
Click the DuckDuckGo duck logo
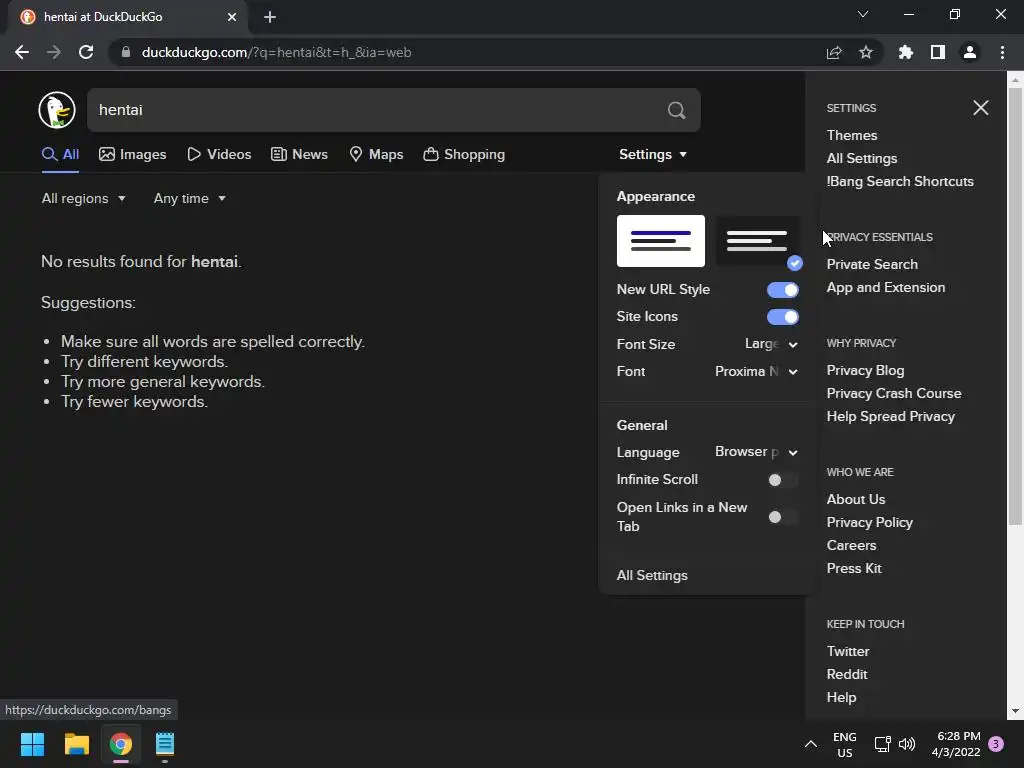pyautogui.click(x=57, y=110)
